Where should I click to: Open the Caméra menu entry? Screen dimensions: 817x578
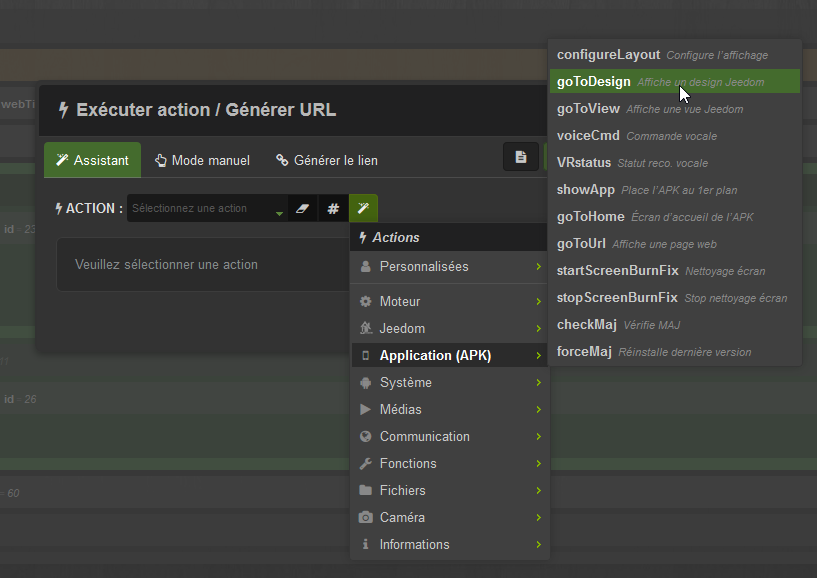point(450,518)
